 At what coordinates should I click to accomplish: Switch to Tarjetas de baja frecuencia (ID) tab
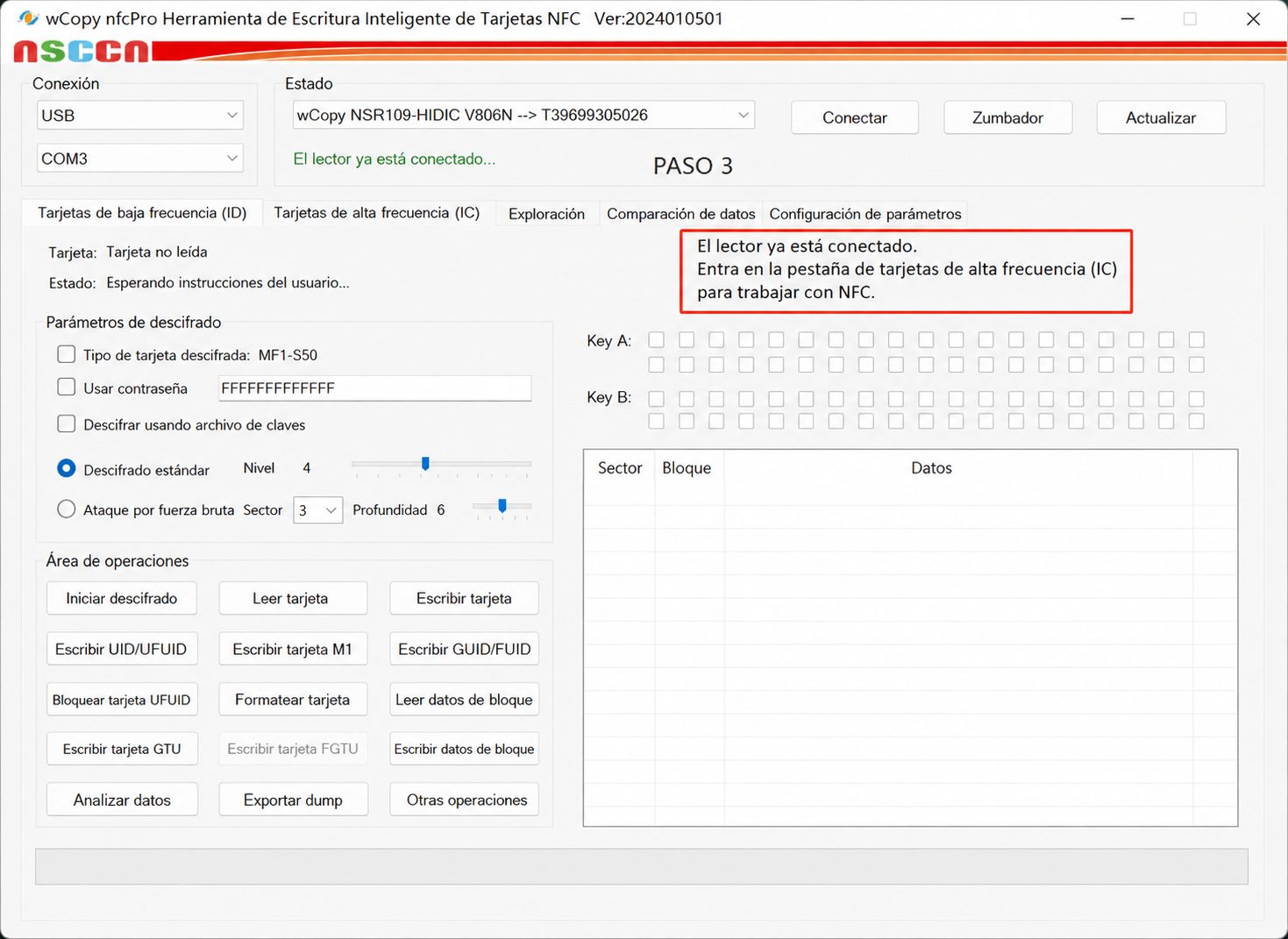point(142,213)
